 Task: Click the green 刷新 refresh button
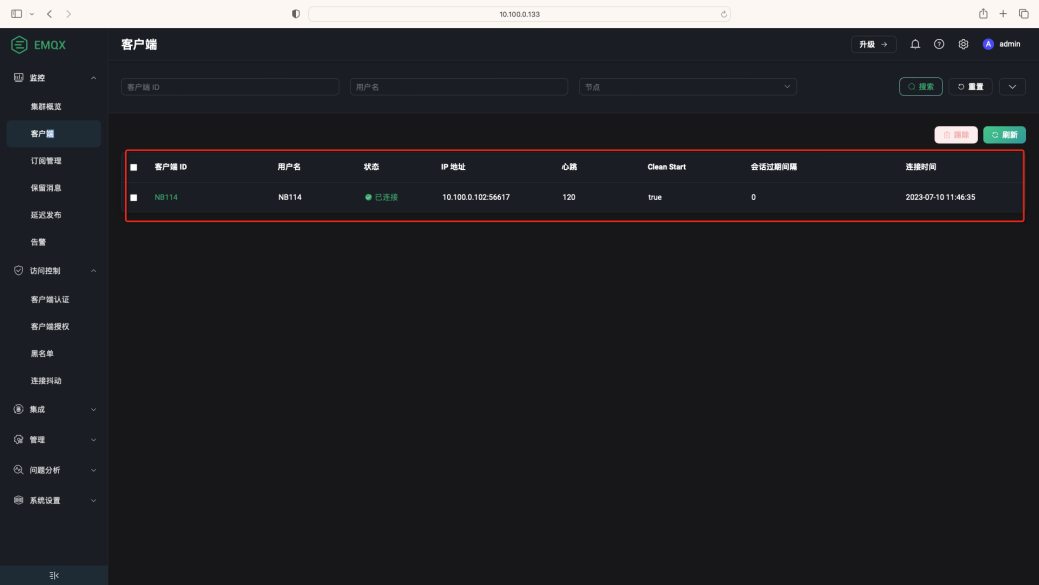pos(1004,135)
